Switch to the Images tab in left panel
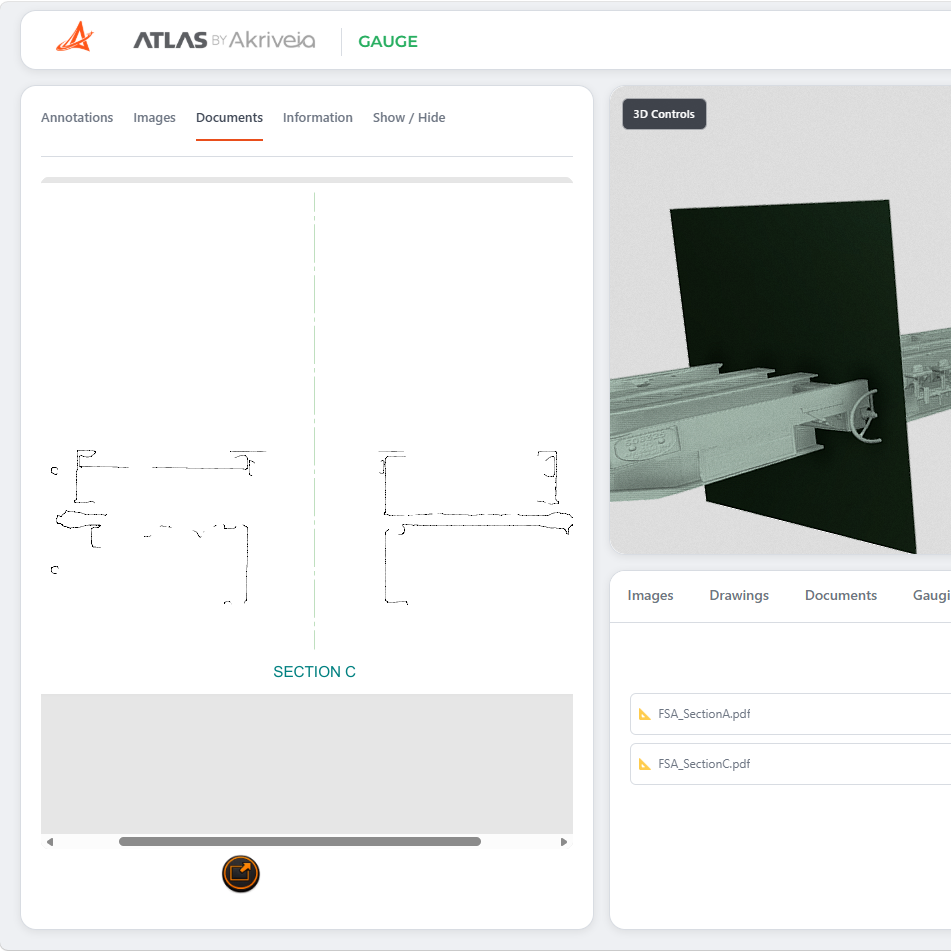 155,118
